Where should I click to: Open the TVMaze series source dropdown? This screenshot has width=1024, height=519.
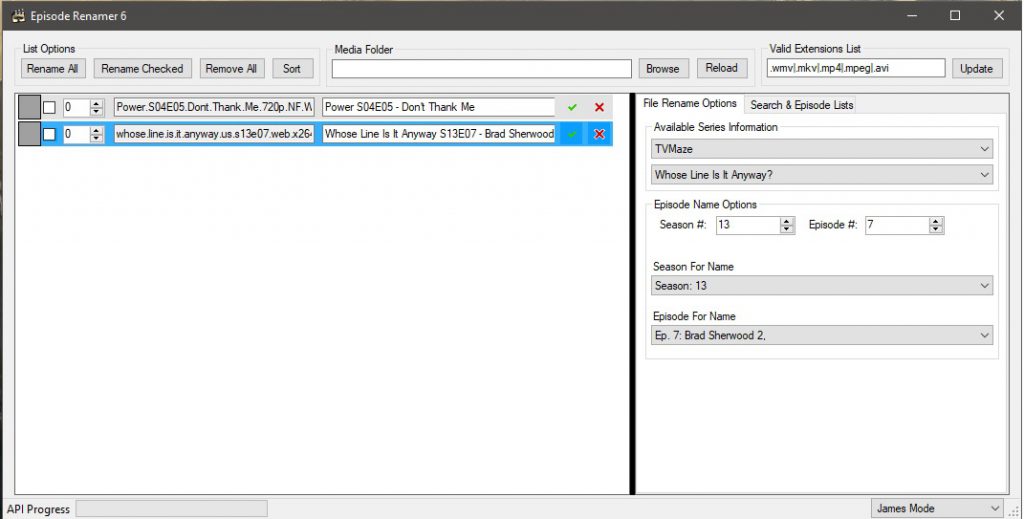[x=821, y=149]
